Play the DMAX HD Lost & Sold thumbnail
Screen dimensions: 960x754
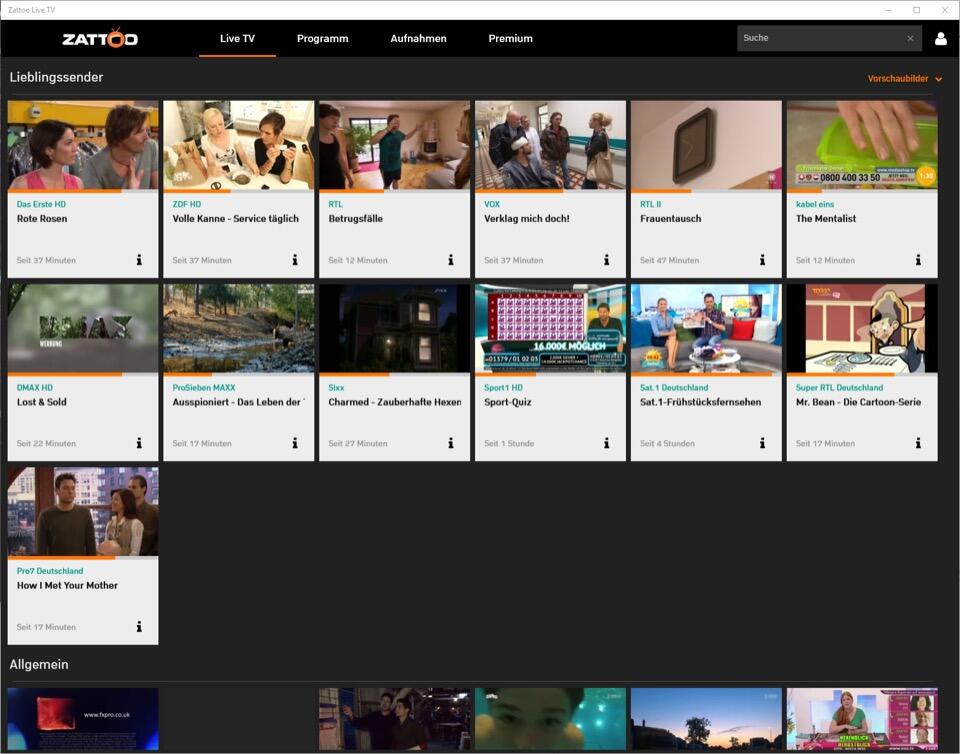pos(83,329)
